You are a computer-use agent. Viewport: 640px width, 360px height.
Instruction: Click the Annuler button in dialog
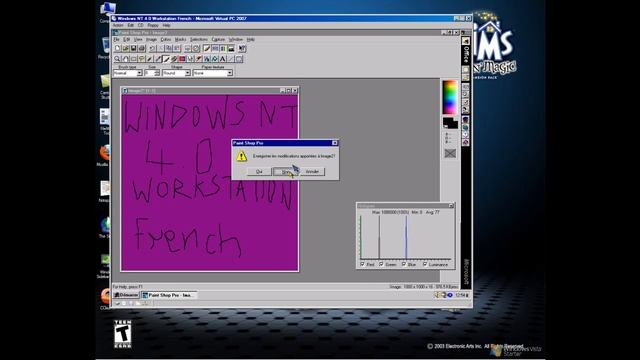point(312,171)
